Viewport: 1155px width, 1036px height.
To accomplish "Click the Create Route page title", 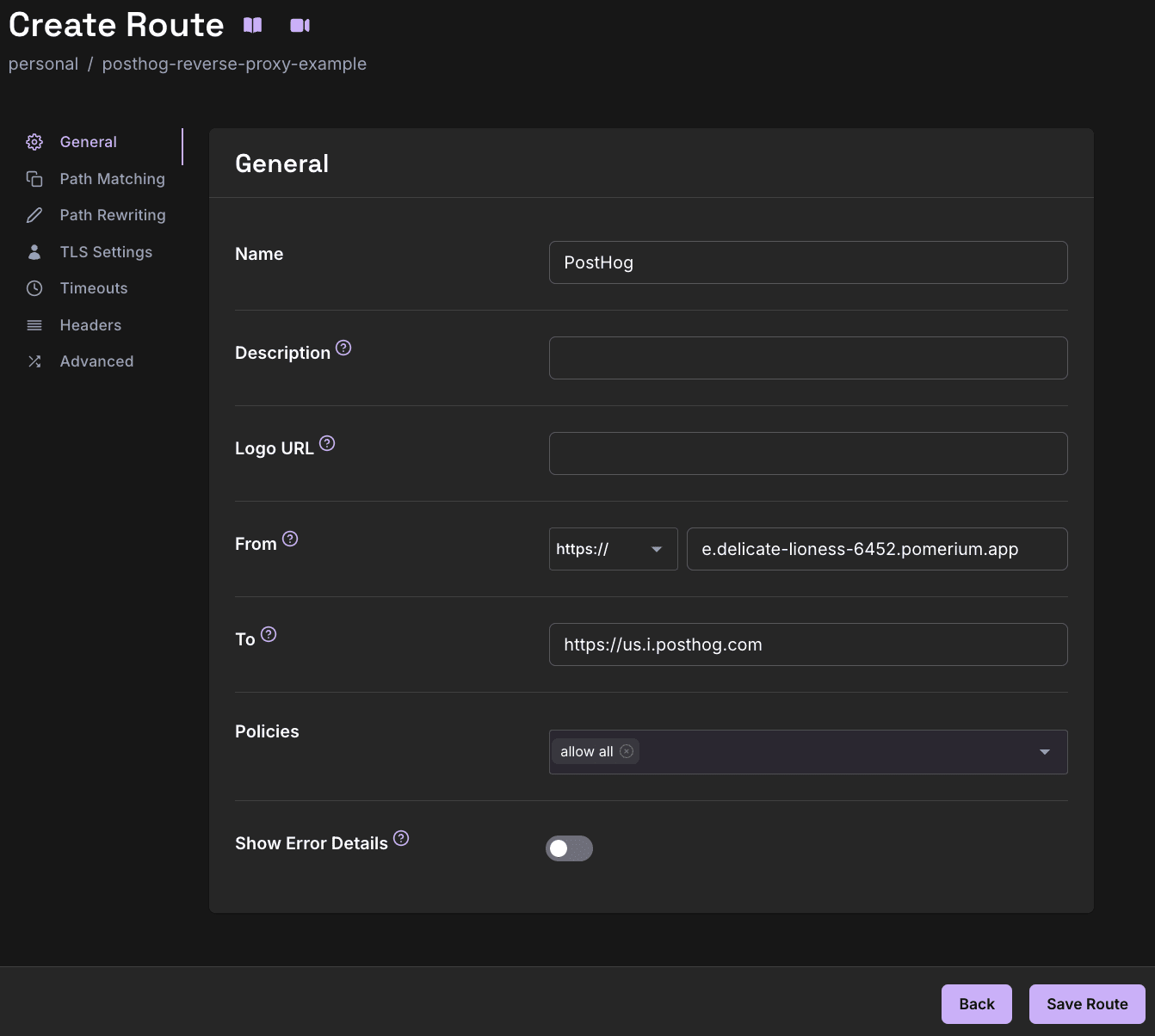I will (116, 25).
